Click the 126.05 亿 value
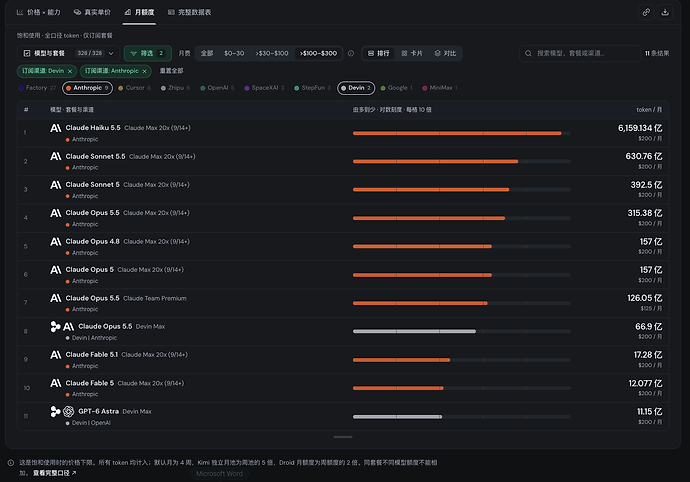690x482 pixels. 645,298
